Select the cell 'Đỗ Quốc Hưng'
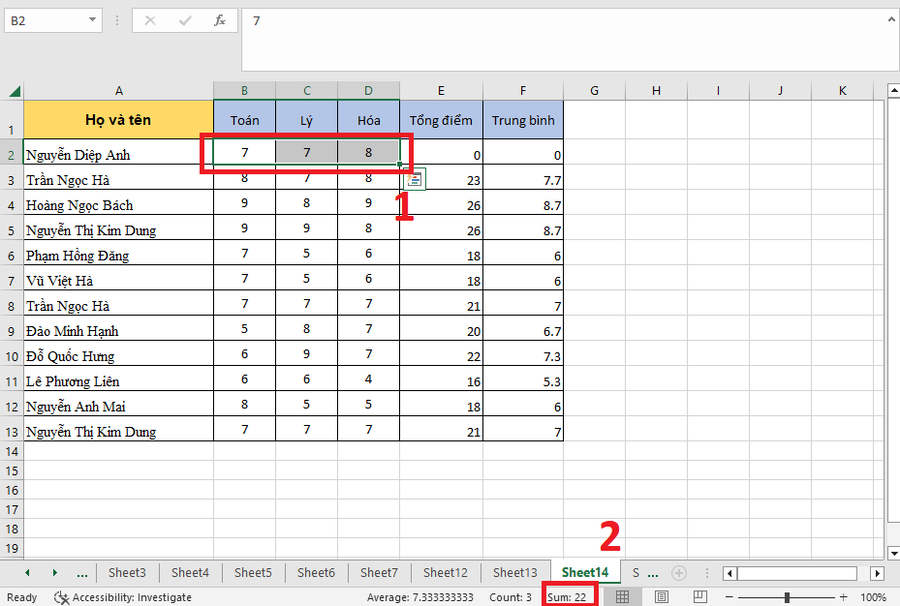 click(118, 356)
